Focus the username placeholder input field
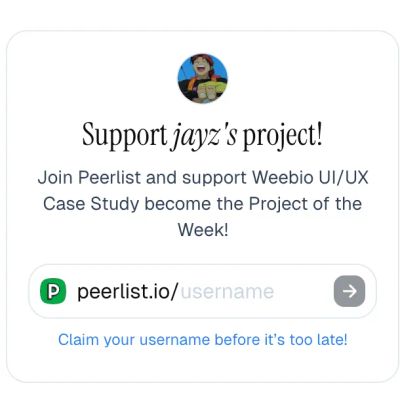 (x=227, y=292)
